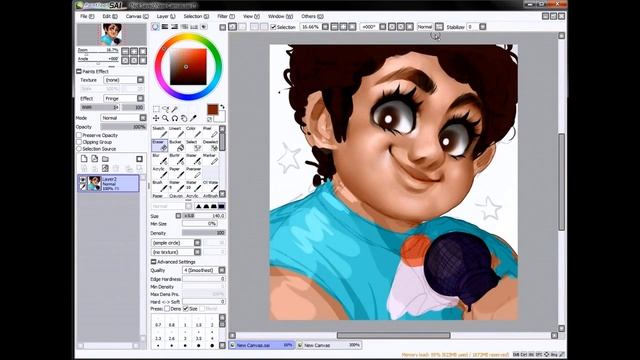Collapse the Advanced Settings section
The image size is (640, 360).
(153, 262)
